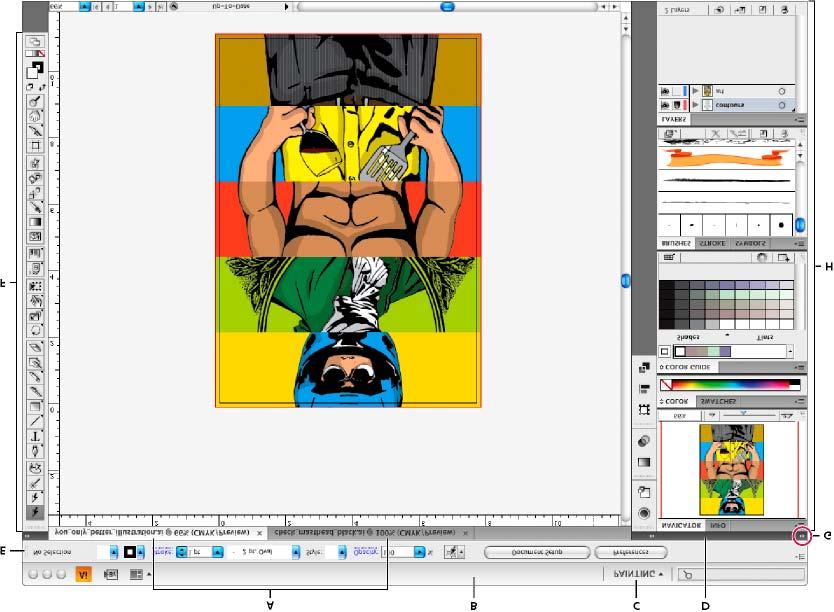Switch to the Info panel tab
The height and width of the screenshot is (612, 834).
[x=718, y=525]
